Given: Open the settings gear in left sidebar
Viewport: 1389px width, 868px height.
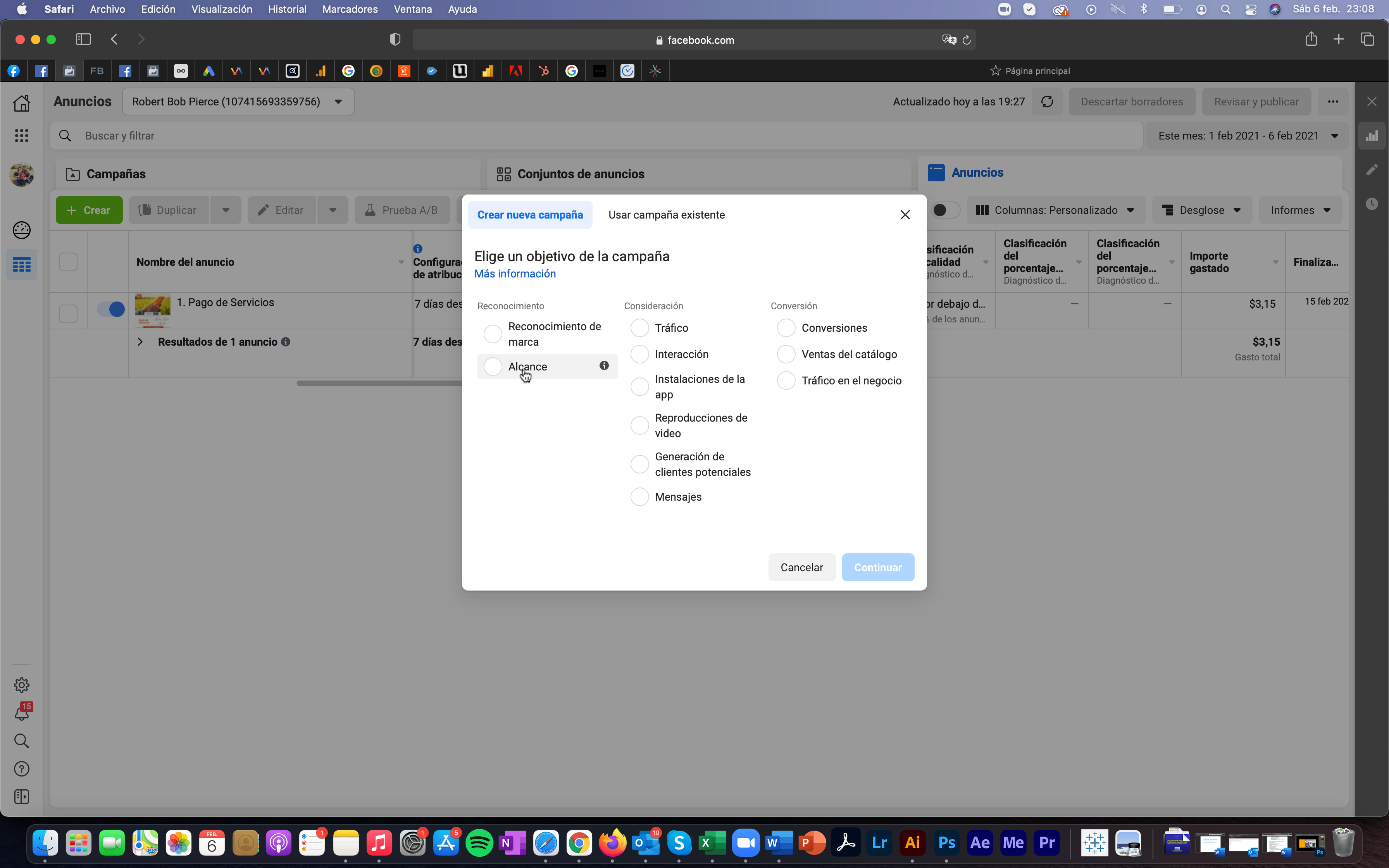Looking at the screenshot, I should pos(22,685).
